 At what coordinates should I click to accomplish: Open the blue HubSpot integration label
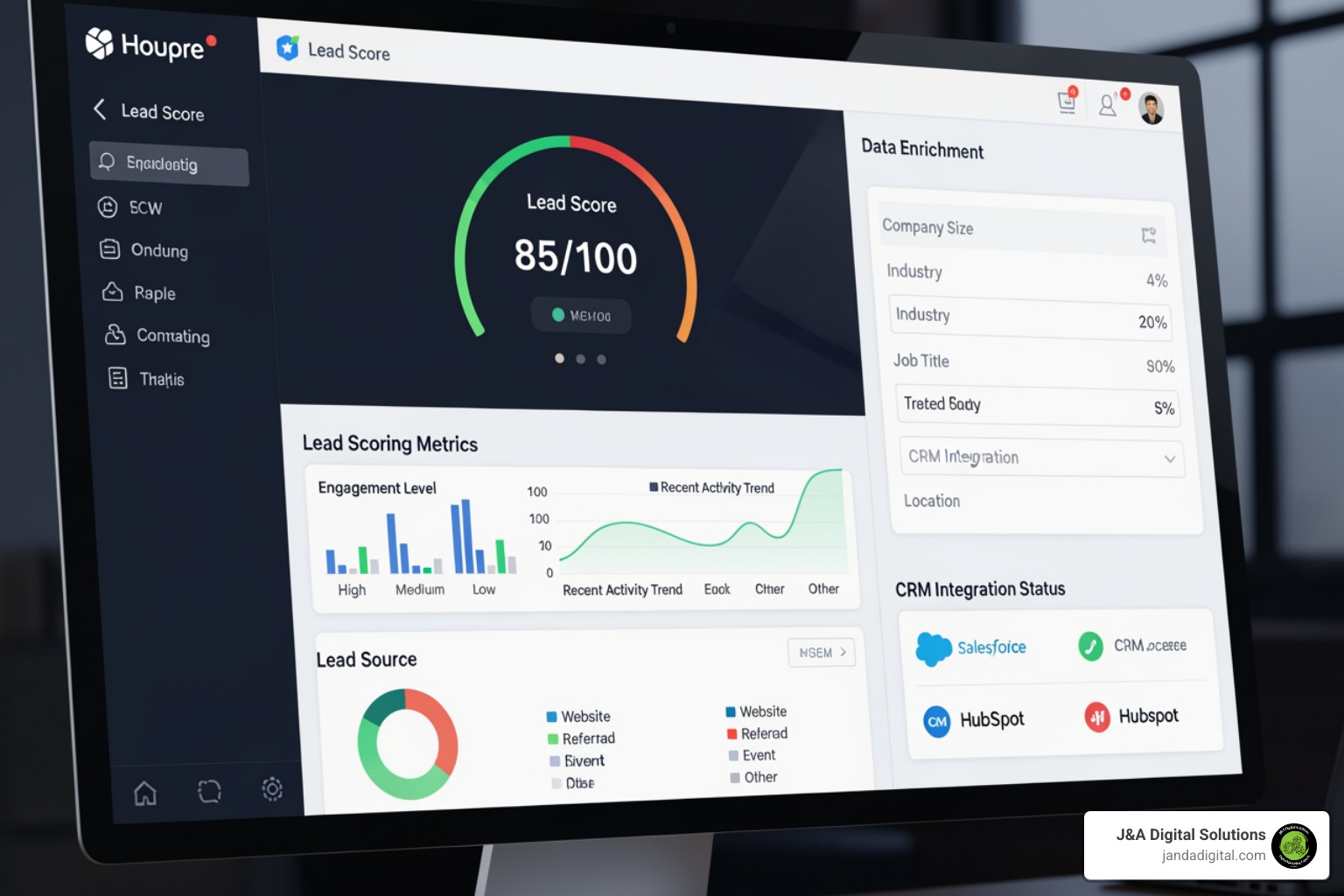point(992,719)
